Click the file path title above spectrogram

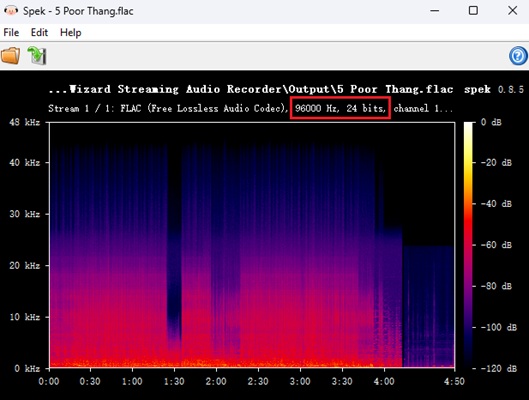(250, 89)
